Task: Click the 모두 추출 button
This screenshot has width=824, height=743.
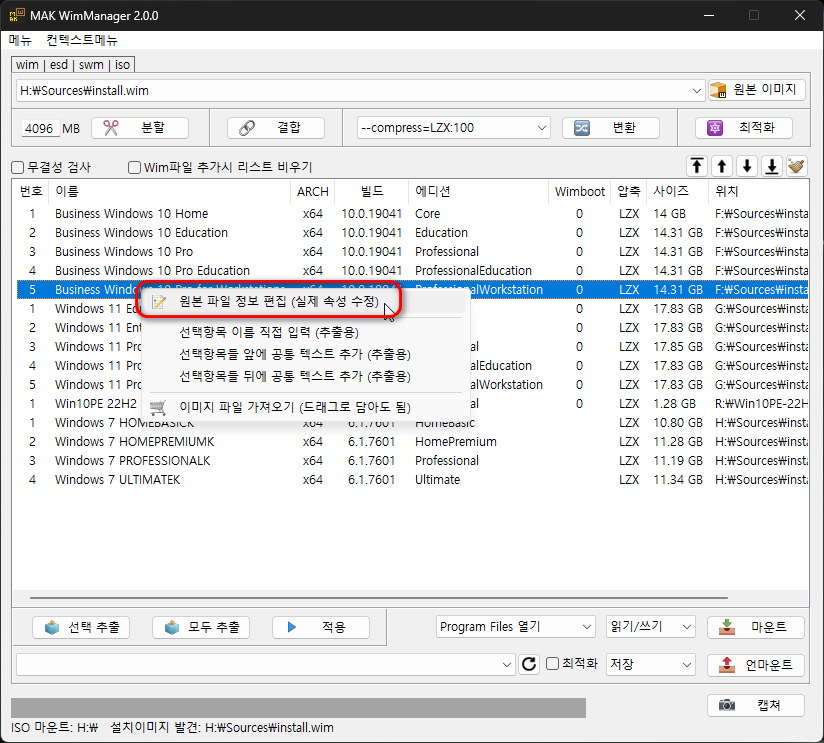Action: [201, 627]
